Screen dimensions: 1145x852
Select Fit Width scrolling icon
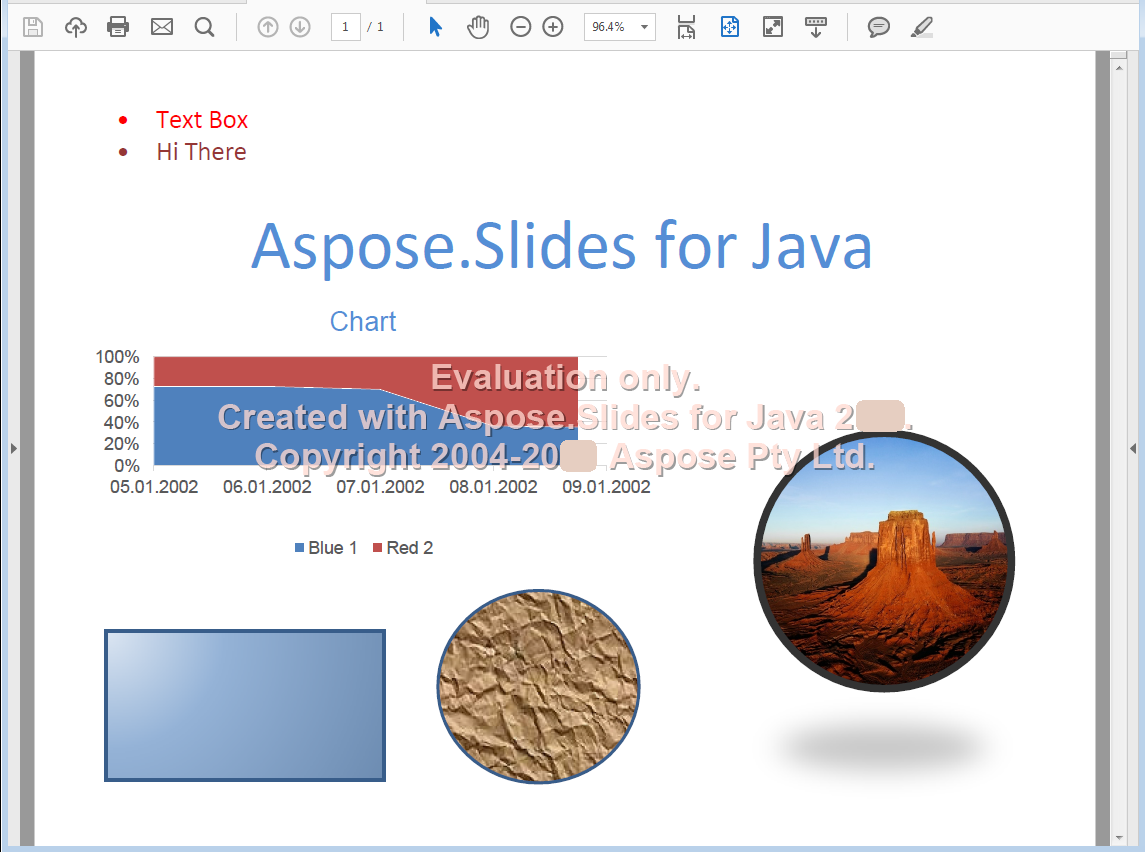[x=686, y=27]
